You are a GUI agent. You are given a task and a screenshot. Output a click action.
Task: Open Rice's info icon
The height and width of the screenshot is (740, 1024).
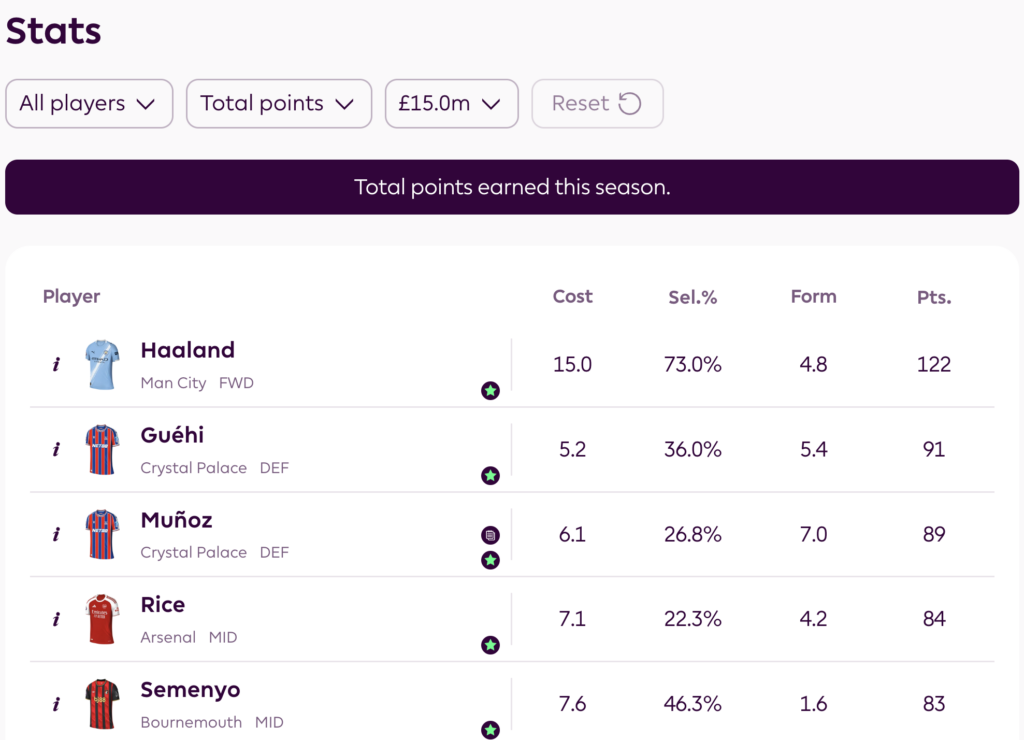click(56, 620)
